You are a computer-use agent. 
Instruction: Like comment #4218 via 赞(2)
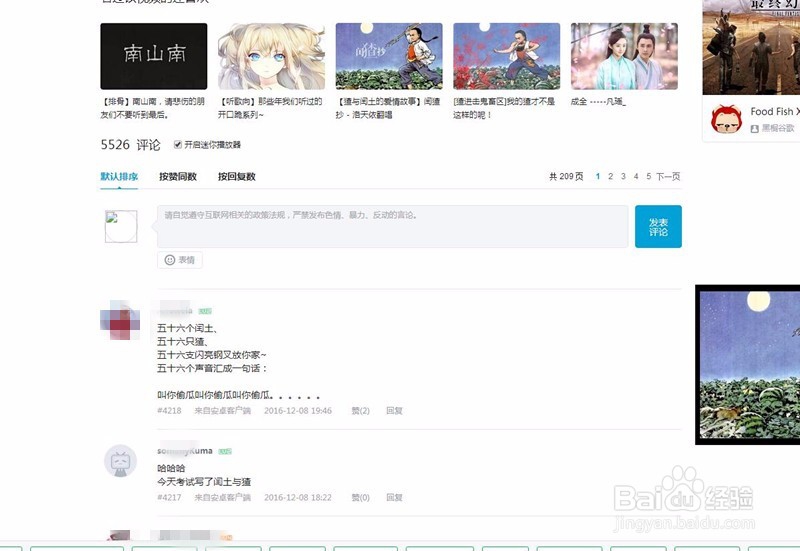click(360, 411)
